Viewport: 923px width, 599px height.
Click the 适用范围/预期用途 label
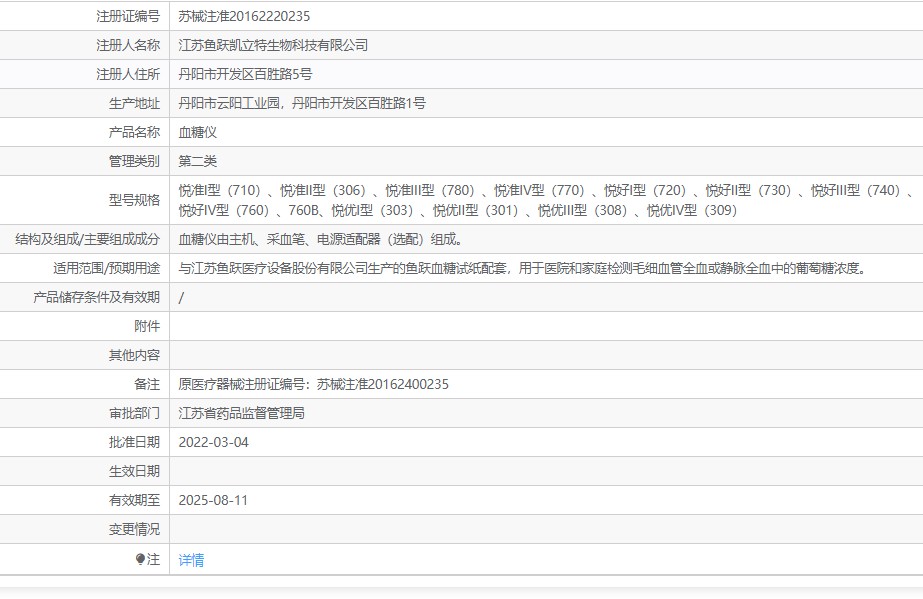point(107,268)
